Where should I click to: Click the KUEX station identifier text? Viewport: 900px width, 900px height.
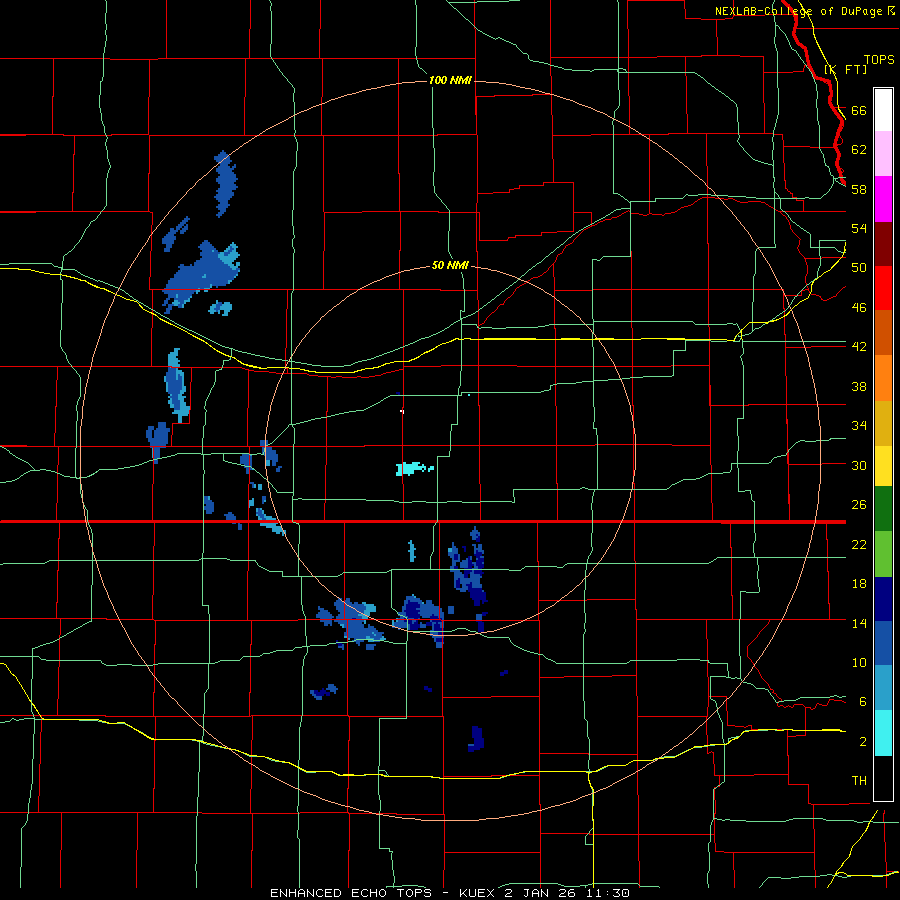[x=477, y=893]
